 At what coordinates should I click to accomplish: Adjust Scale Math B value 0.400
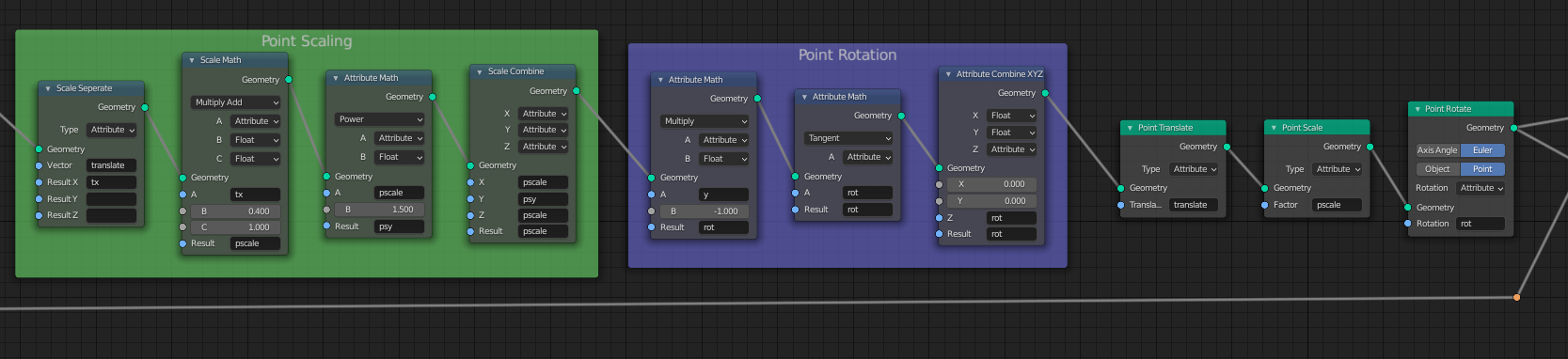[x=236, y=211]
